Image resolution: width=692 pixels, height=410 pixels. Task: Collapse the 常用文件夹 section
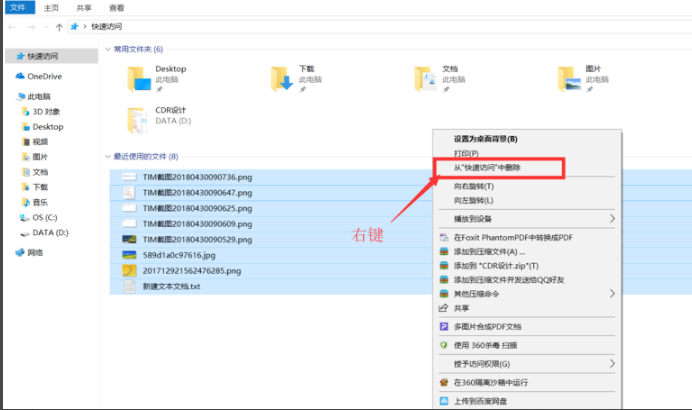pos(109,48)
